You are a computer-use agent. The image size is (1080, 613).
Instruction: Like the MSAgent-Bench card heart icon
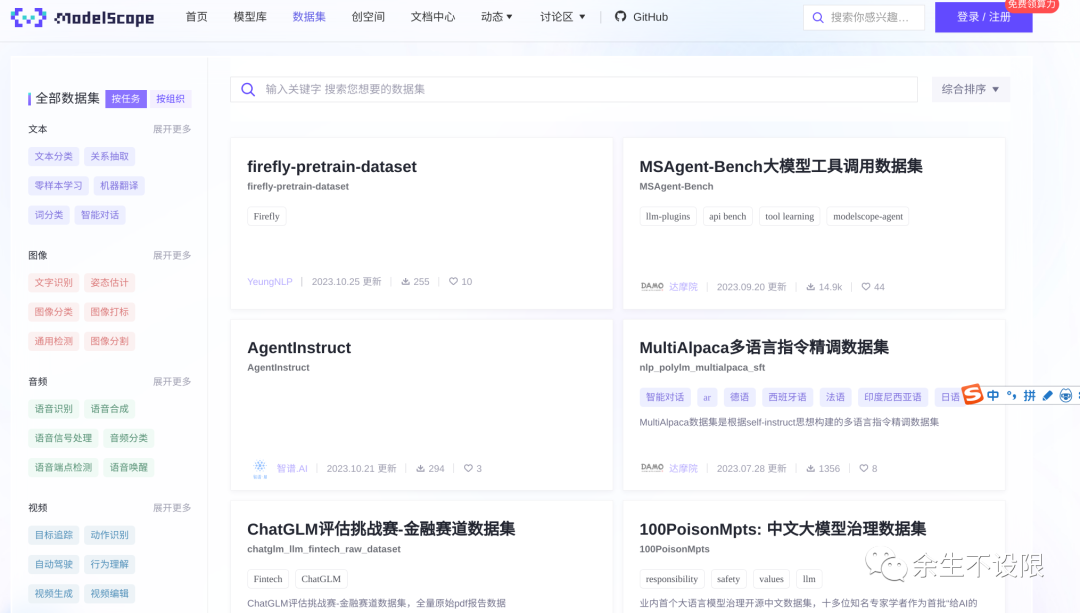(866, 287)
